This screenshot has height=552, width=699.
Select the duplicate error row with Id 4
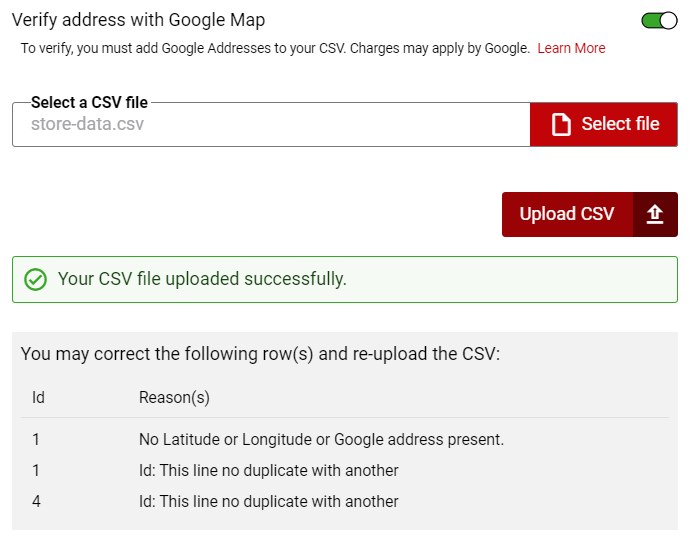coord(345,502)
